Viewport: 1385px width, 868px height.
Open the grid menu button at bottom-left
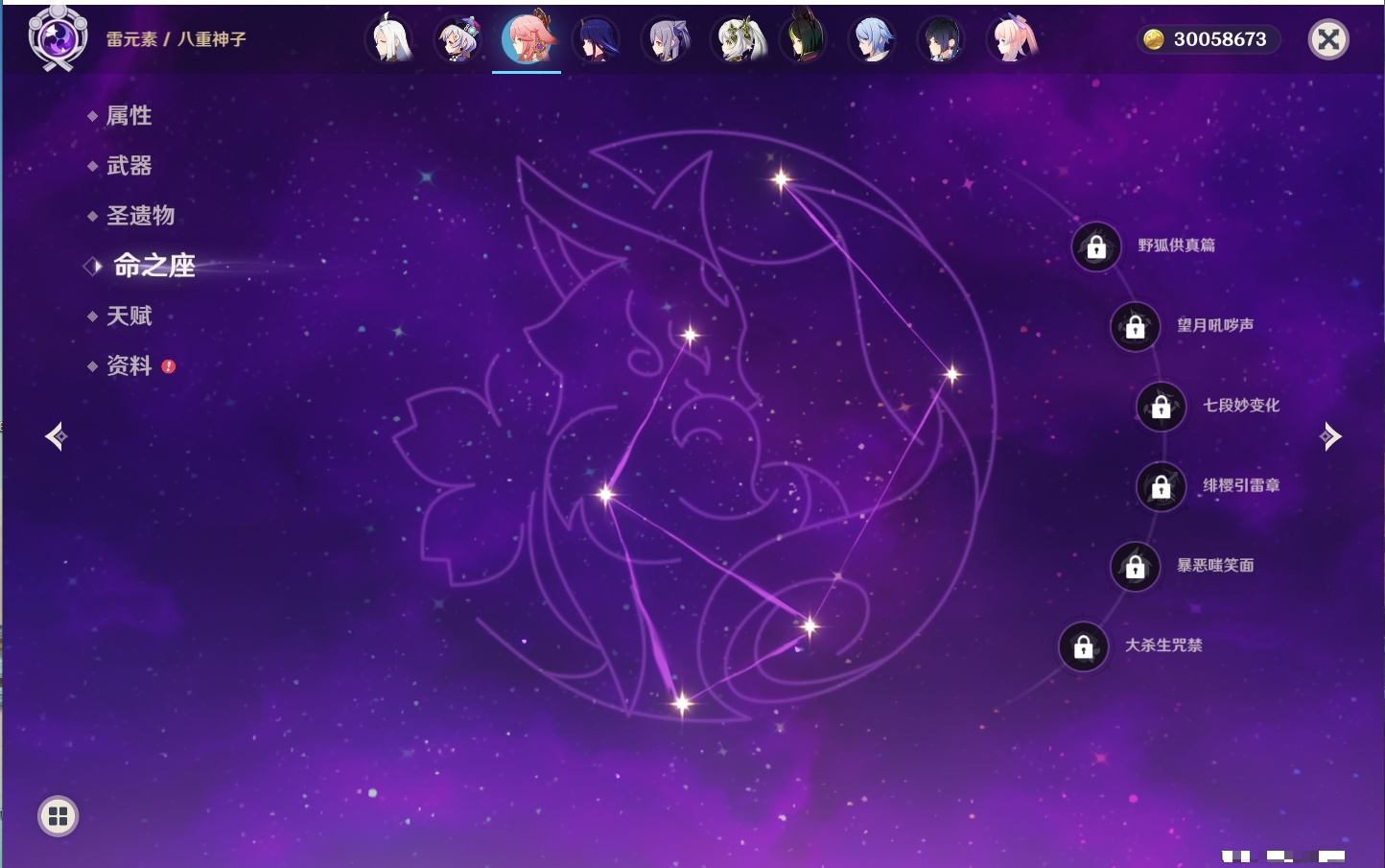[58, 816]
